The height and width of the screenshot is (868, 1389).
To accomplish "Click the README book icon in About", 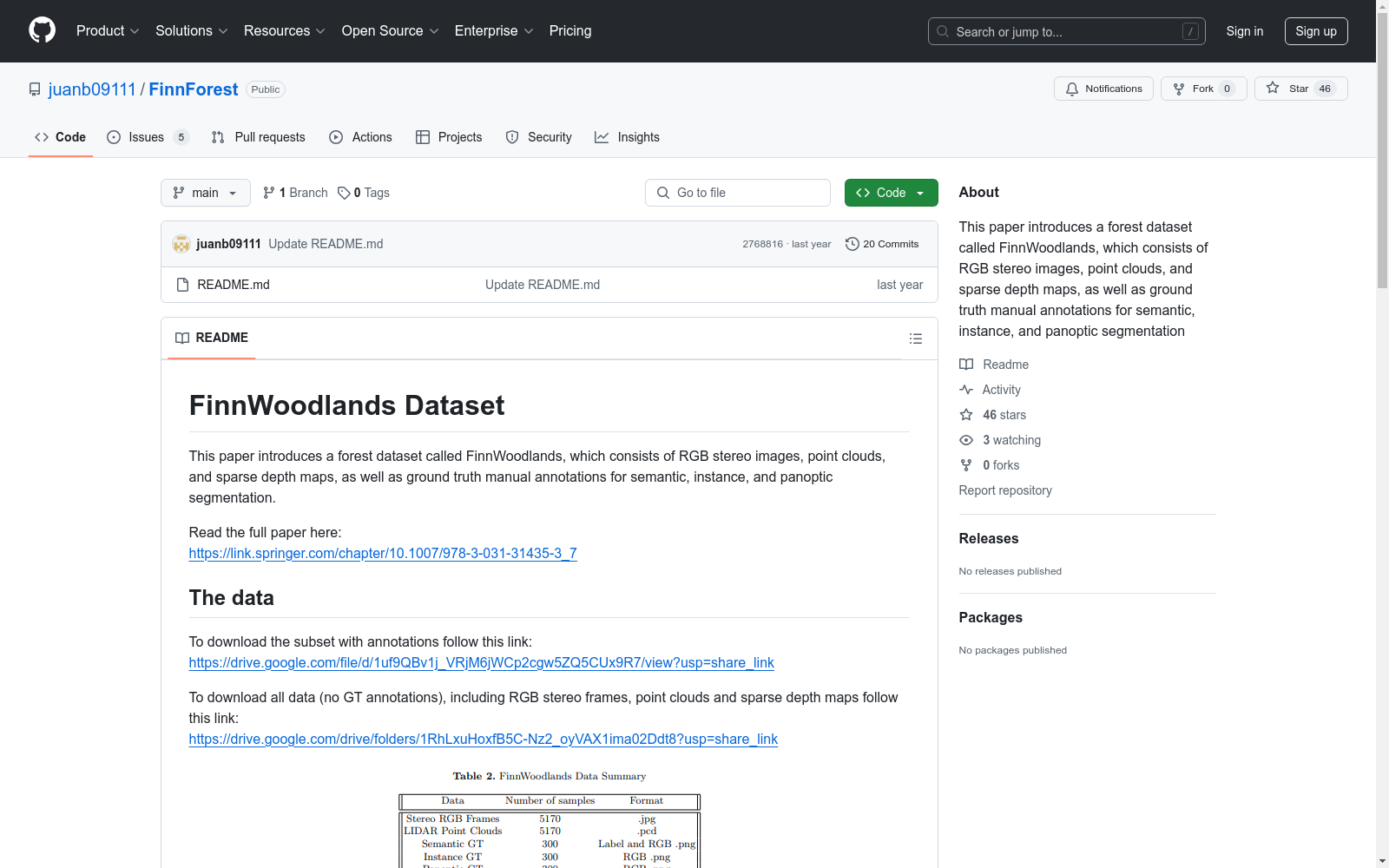I will coord(966,365).
